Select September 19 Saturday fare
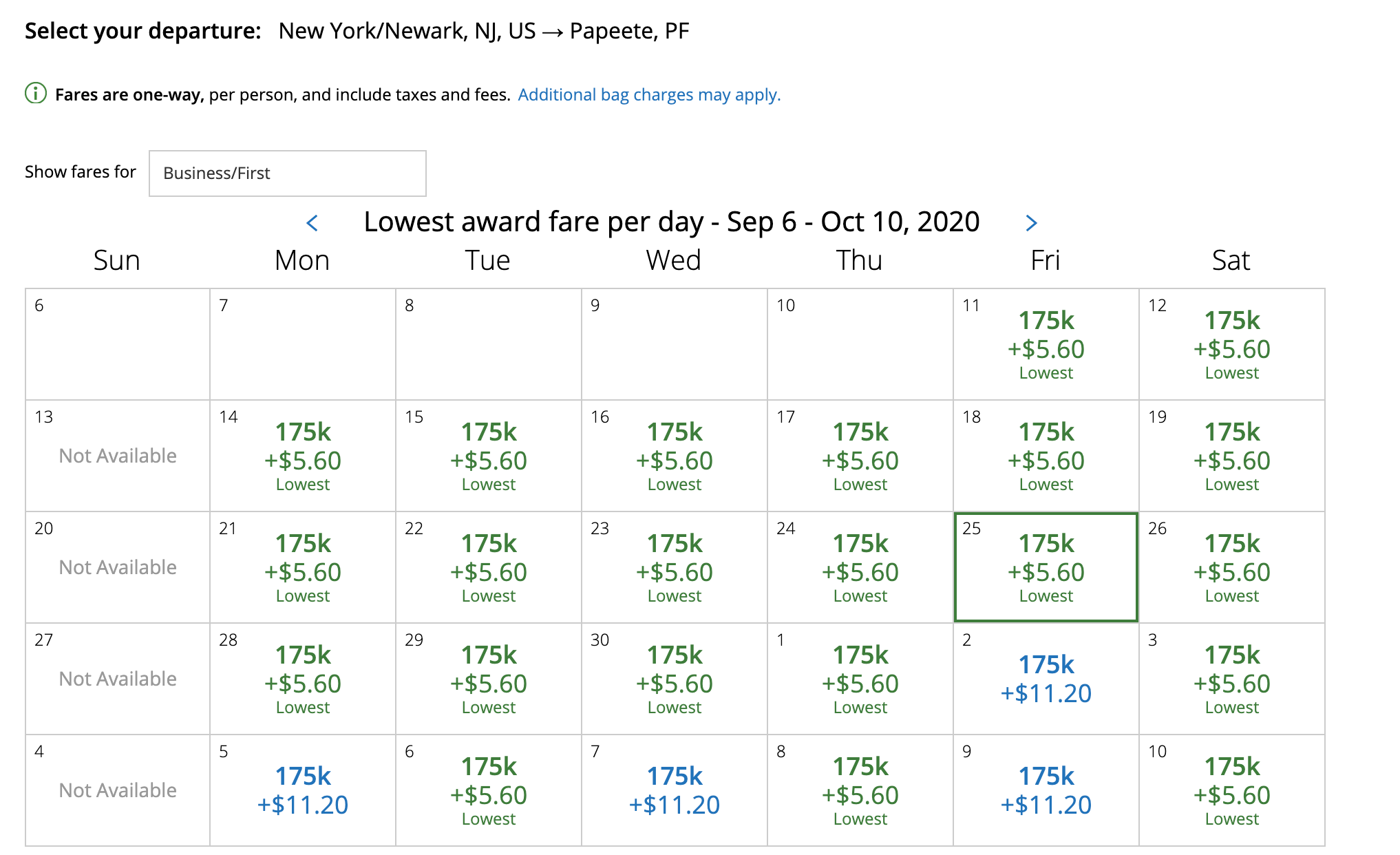The image size is (1400, 855). pos(1231,456)
